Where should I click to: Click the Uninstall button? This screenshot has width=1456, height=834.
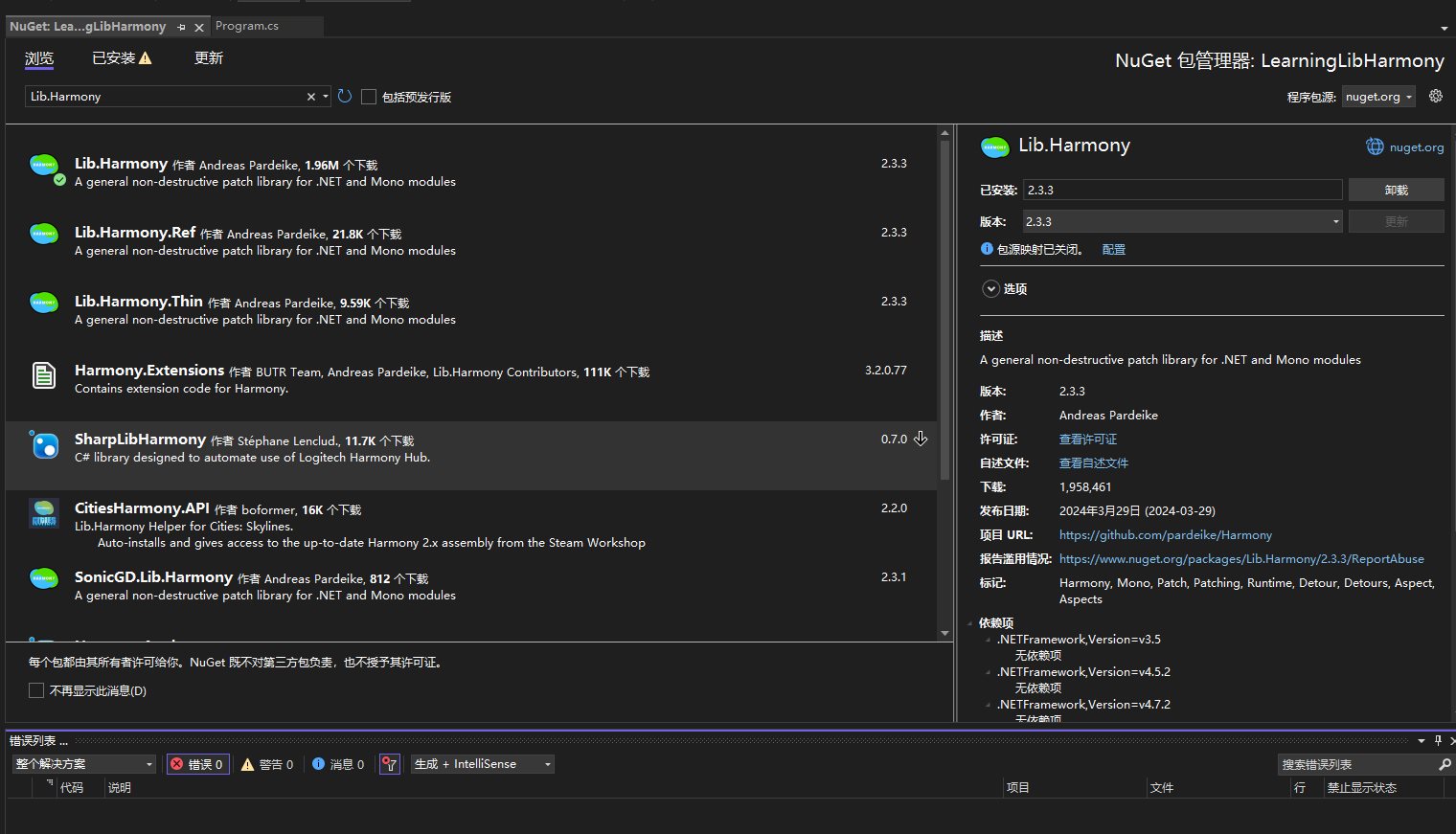coord(1396,190)
